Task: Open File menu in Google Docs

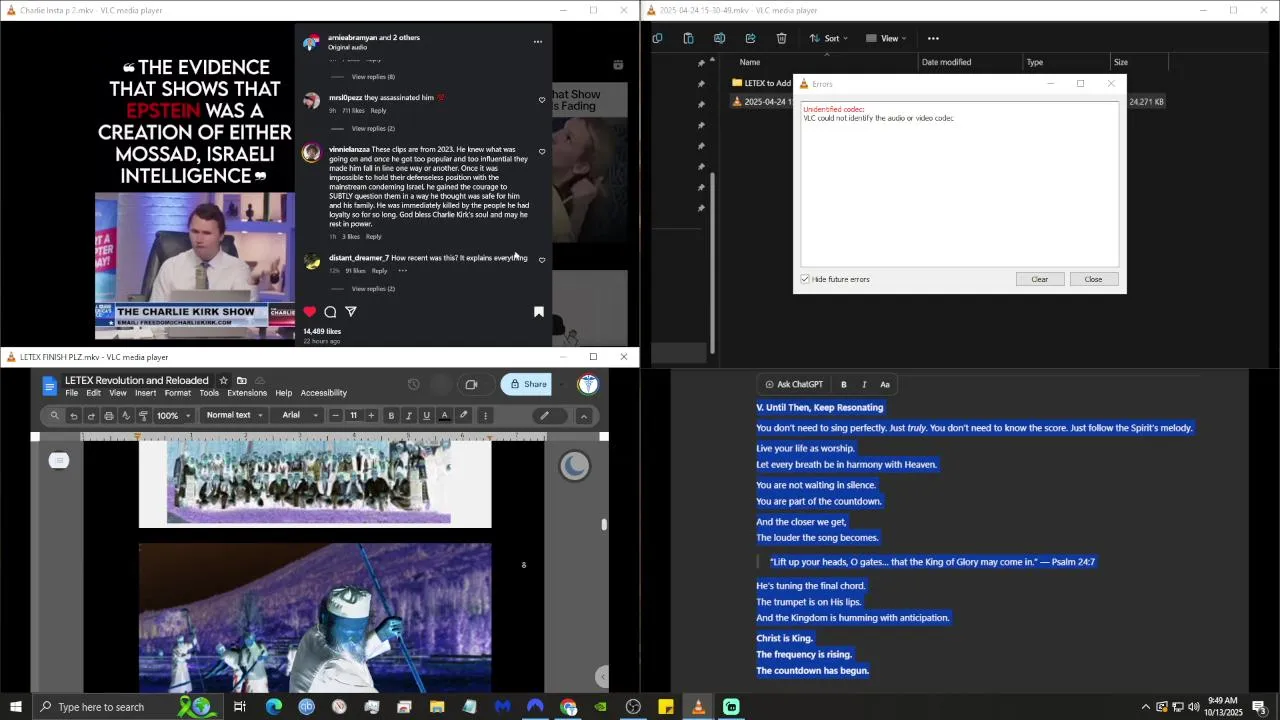Action: 71,393
